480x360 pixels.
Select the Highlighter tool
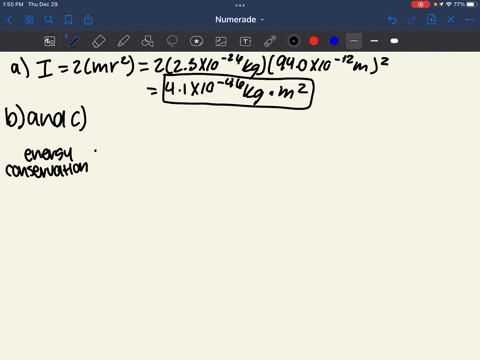[x=123, y=41]
